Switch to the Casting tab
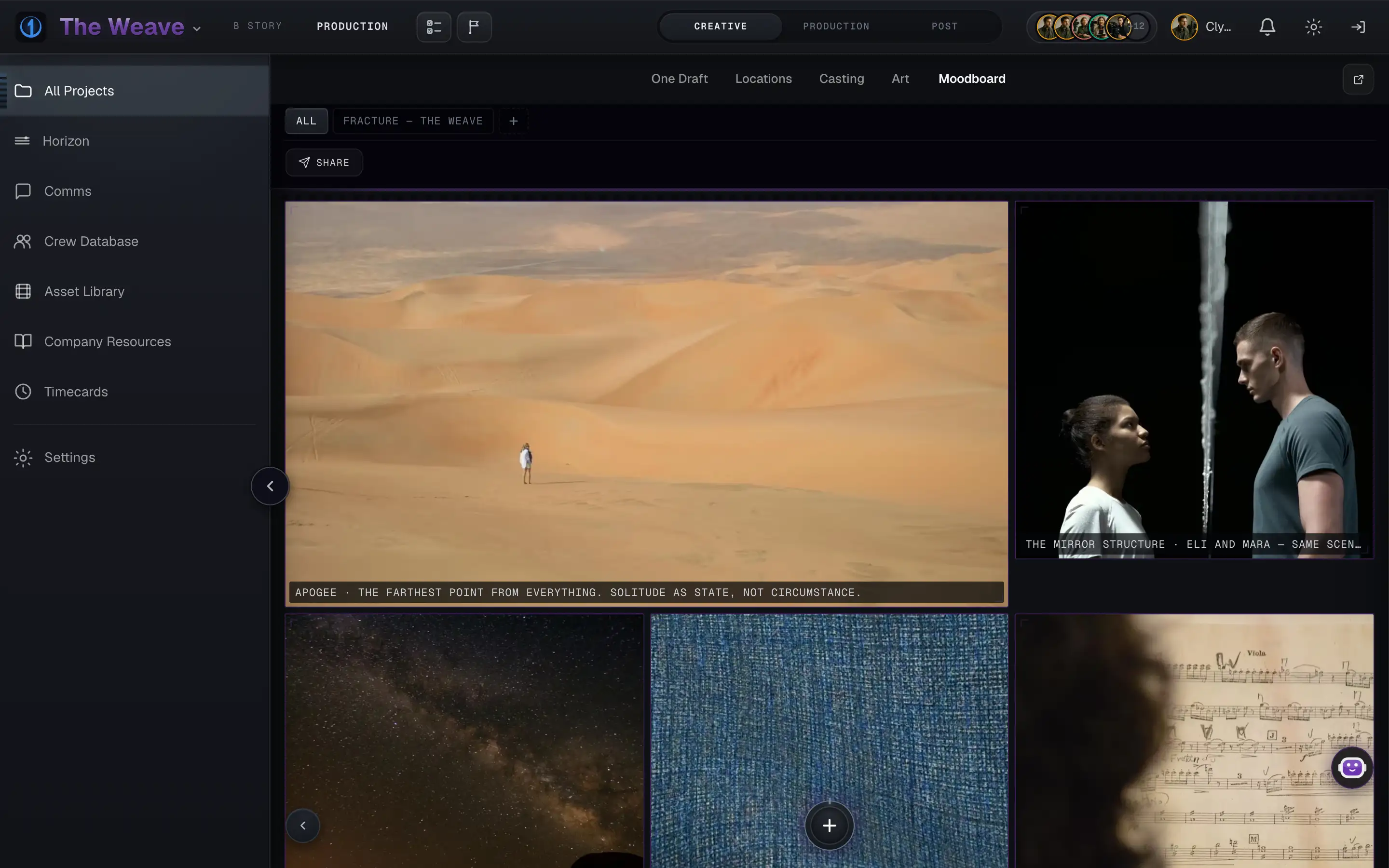The width and height of the screenshot is (1389, 868). 842,79
